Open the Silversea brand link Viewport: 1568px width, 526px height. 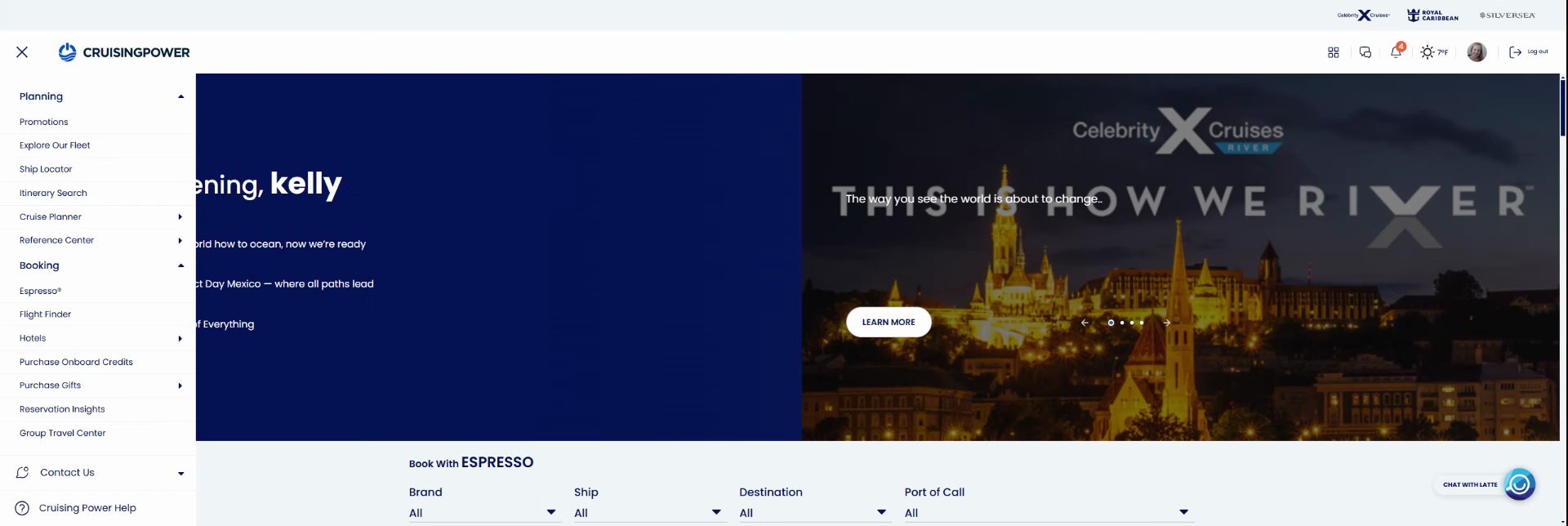pyautogui.click(x=1507, y=15)
